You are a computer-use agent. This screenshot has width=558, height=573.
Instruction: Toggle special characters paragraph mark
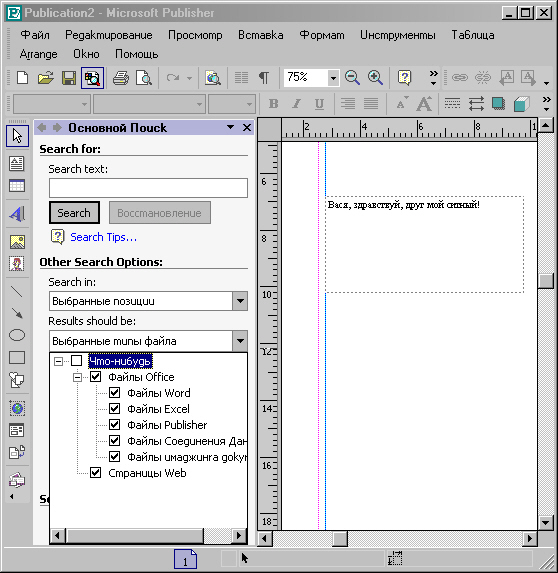264,78
